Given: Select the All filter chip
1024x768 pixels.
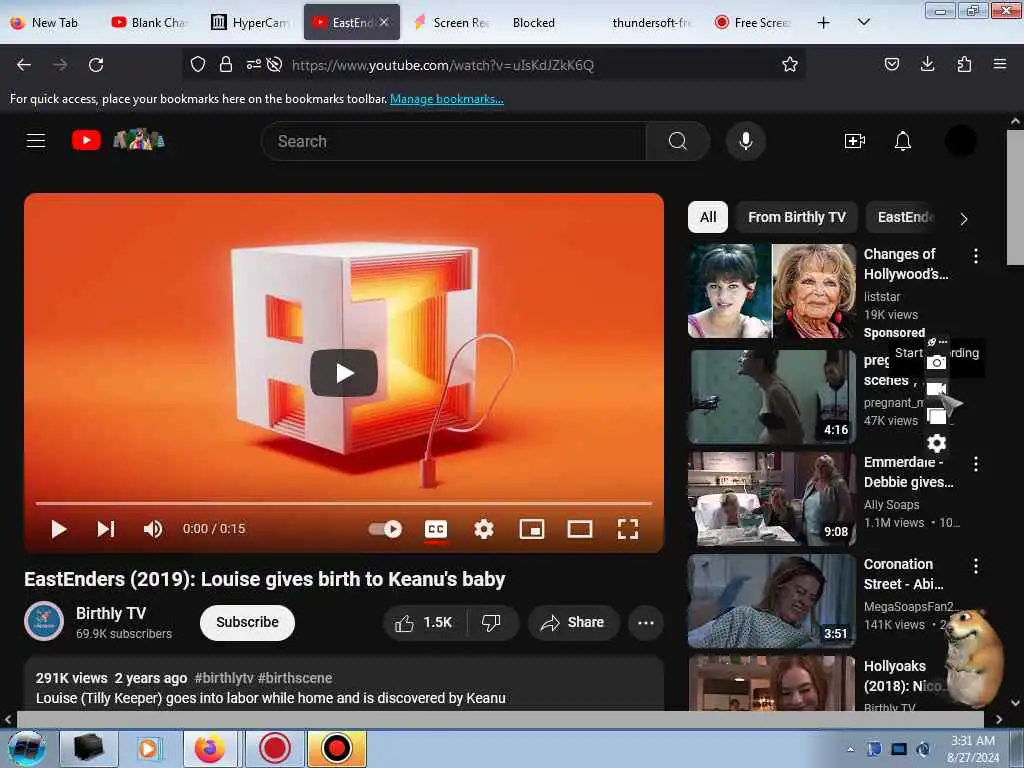Looking at the screenshot, I should point(708,217).
